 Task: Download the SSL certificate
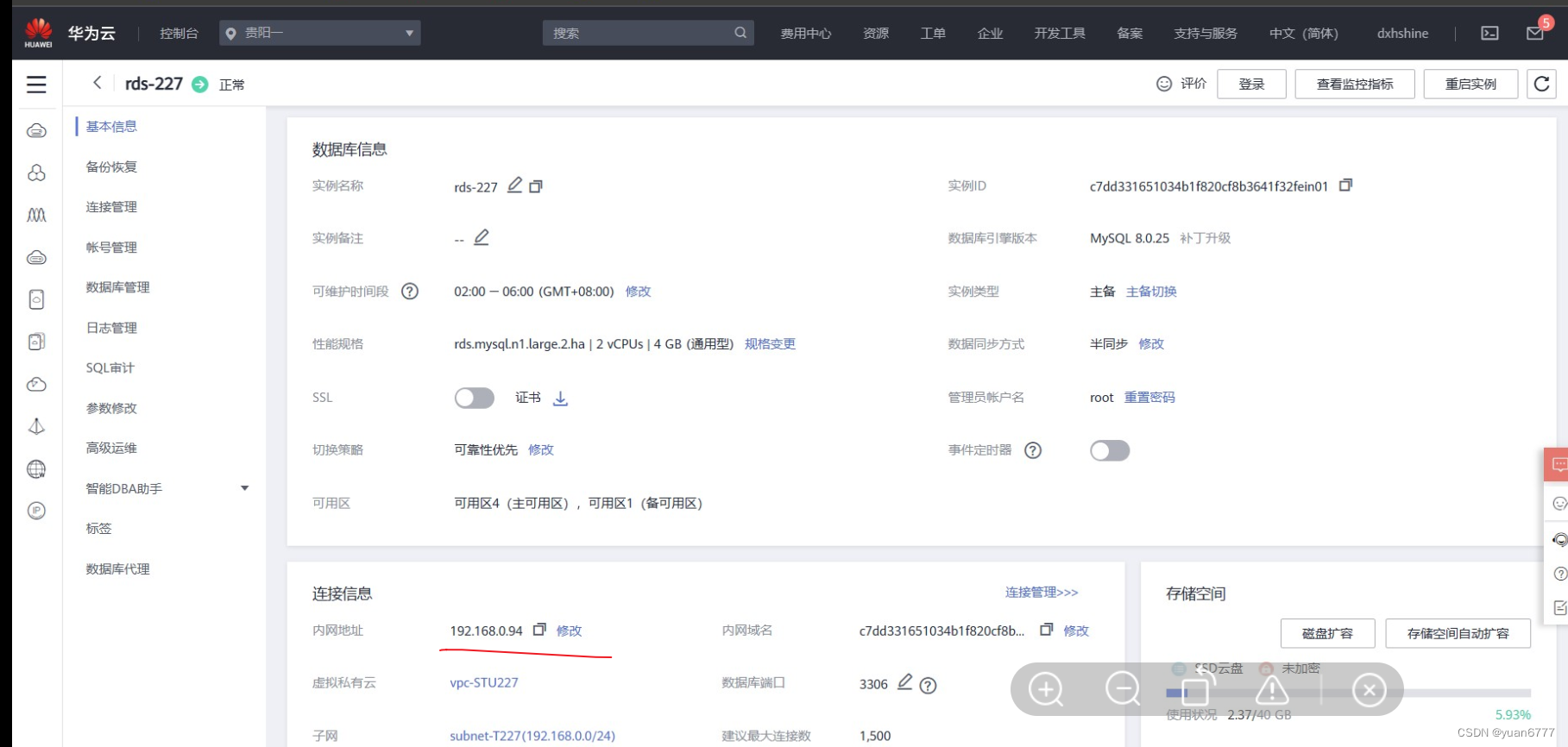click(x=560, y=398)
